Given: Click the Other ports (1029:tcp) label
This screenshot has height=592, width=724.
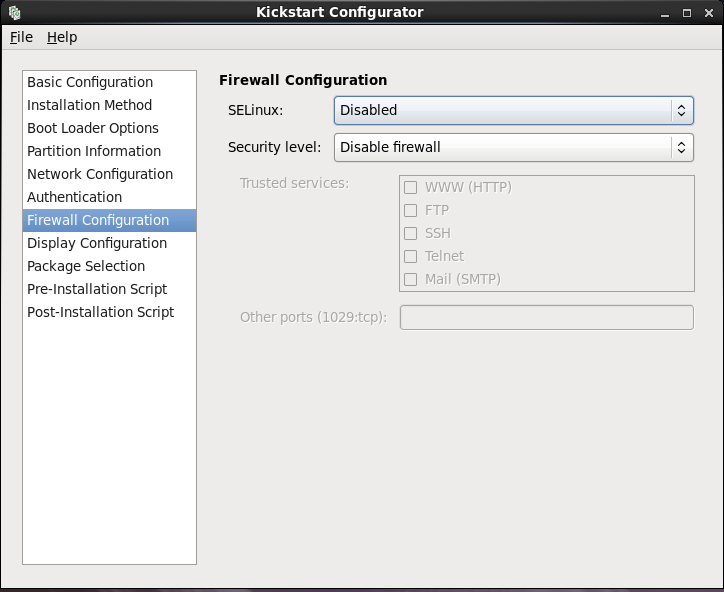Looking at the screenshot, I should click(x=314, y=317).
